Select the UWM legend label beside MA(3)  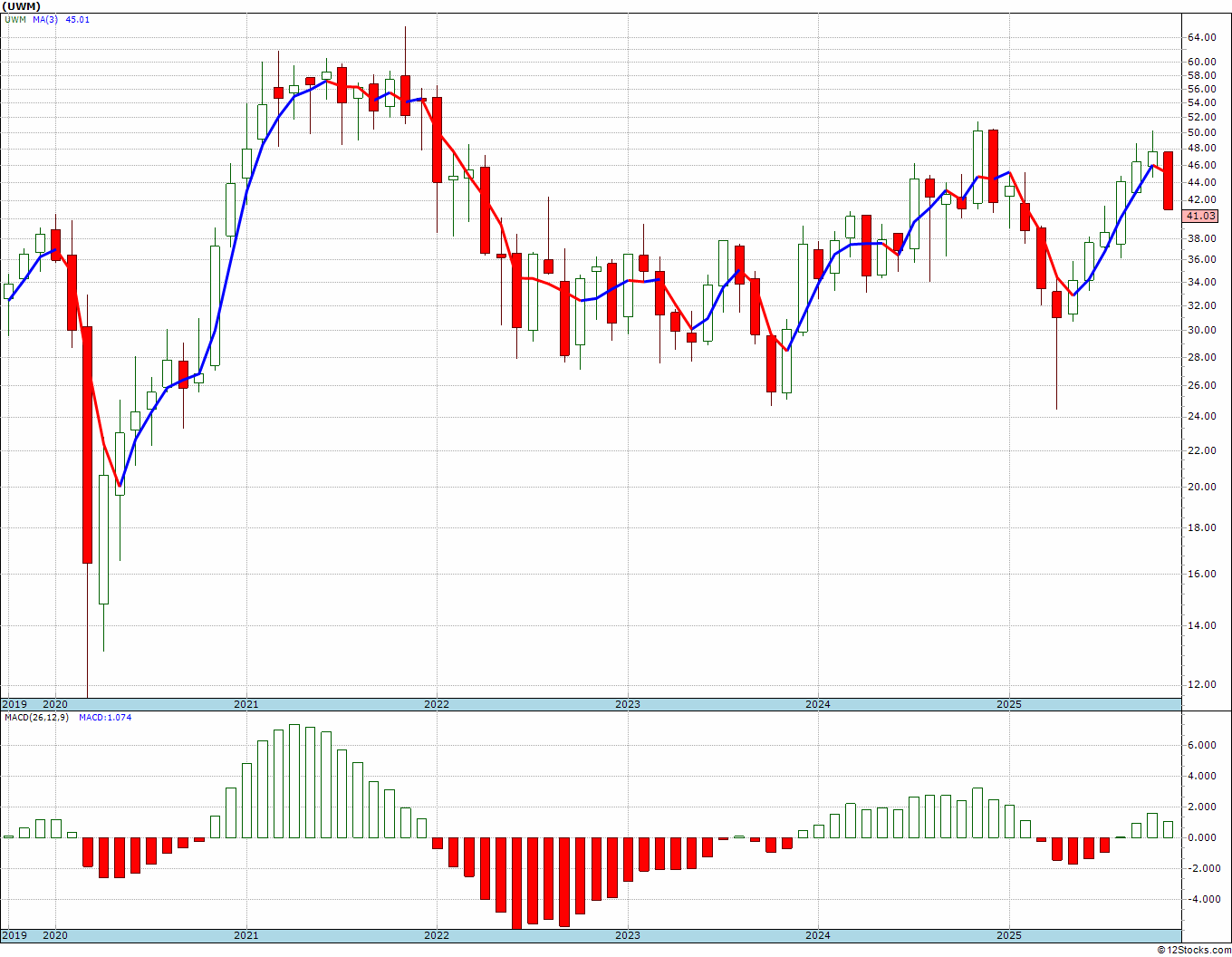click(15, 20)
